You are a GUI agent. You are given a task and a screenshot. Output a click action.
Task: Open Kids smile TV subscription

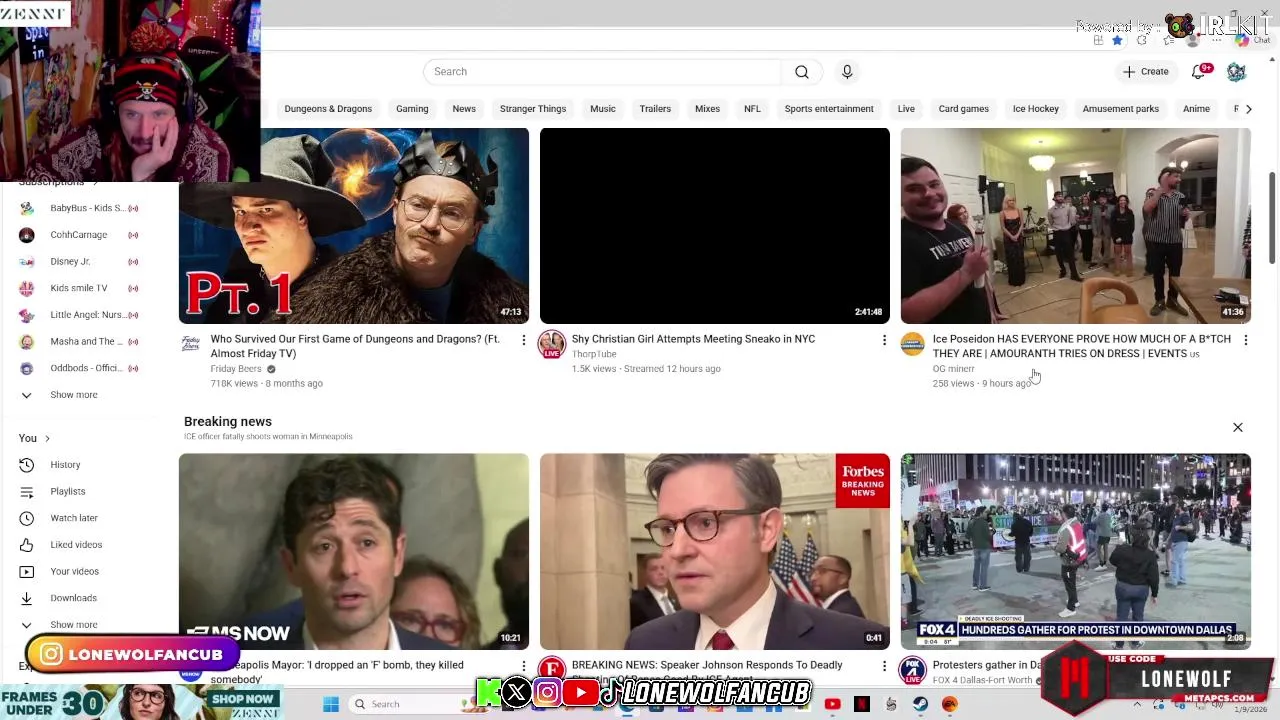pyautogui.click(x=80, y=288)
